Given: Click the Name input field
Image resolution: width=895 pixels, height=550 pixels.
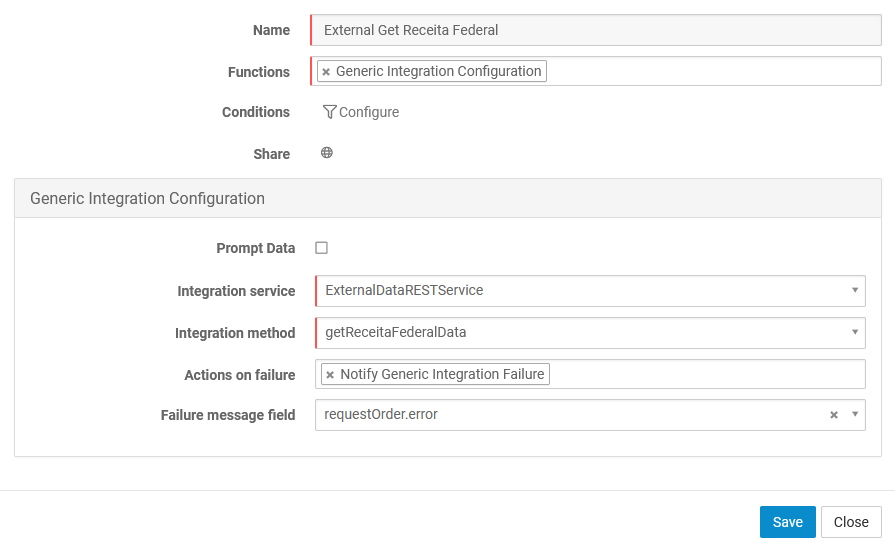Looking at the screenshot, I should [595, 30].
